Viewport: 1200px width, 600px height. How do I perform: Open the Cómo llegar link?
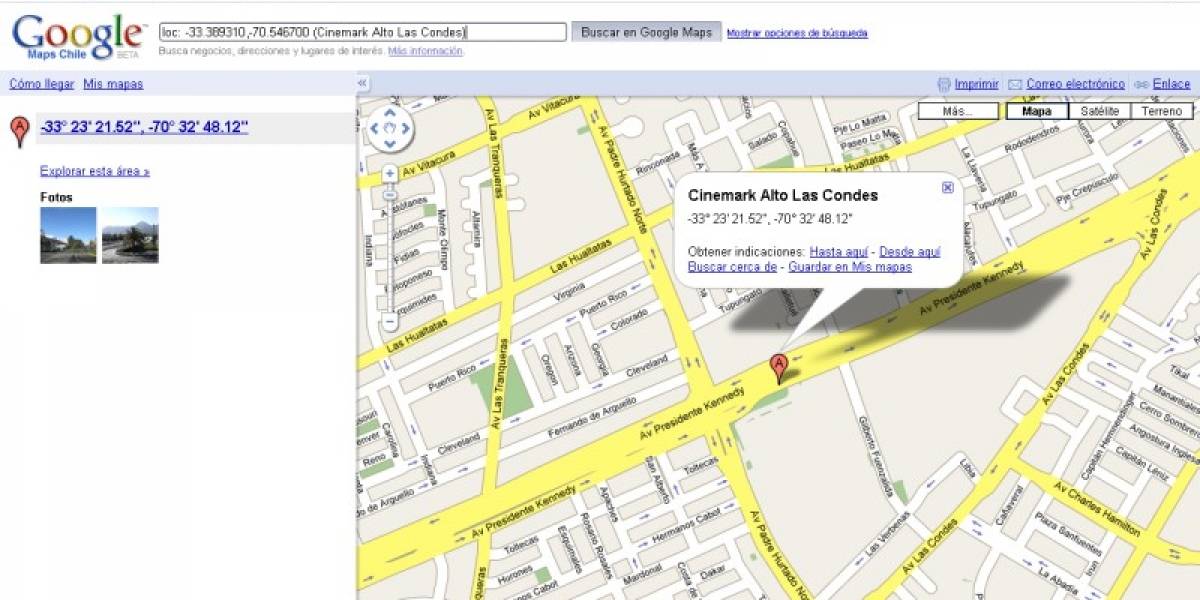tap(42, 84)
